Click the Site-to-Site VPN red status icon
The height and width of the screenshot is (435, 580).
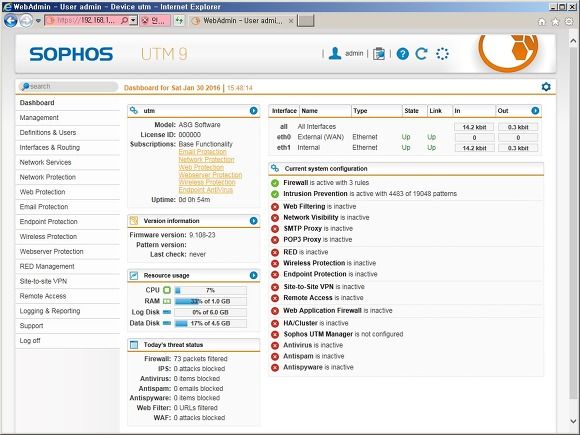click(275, 287)
